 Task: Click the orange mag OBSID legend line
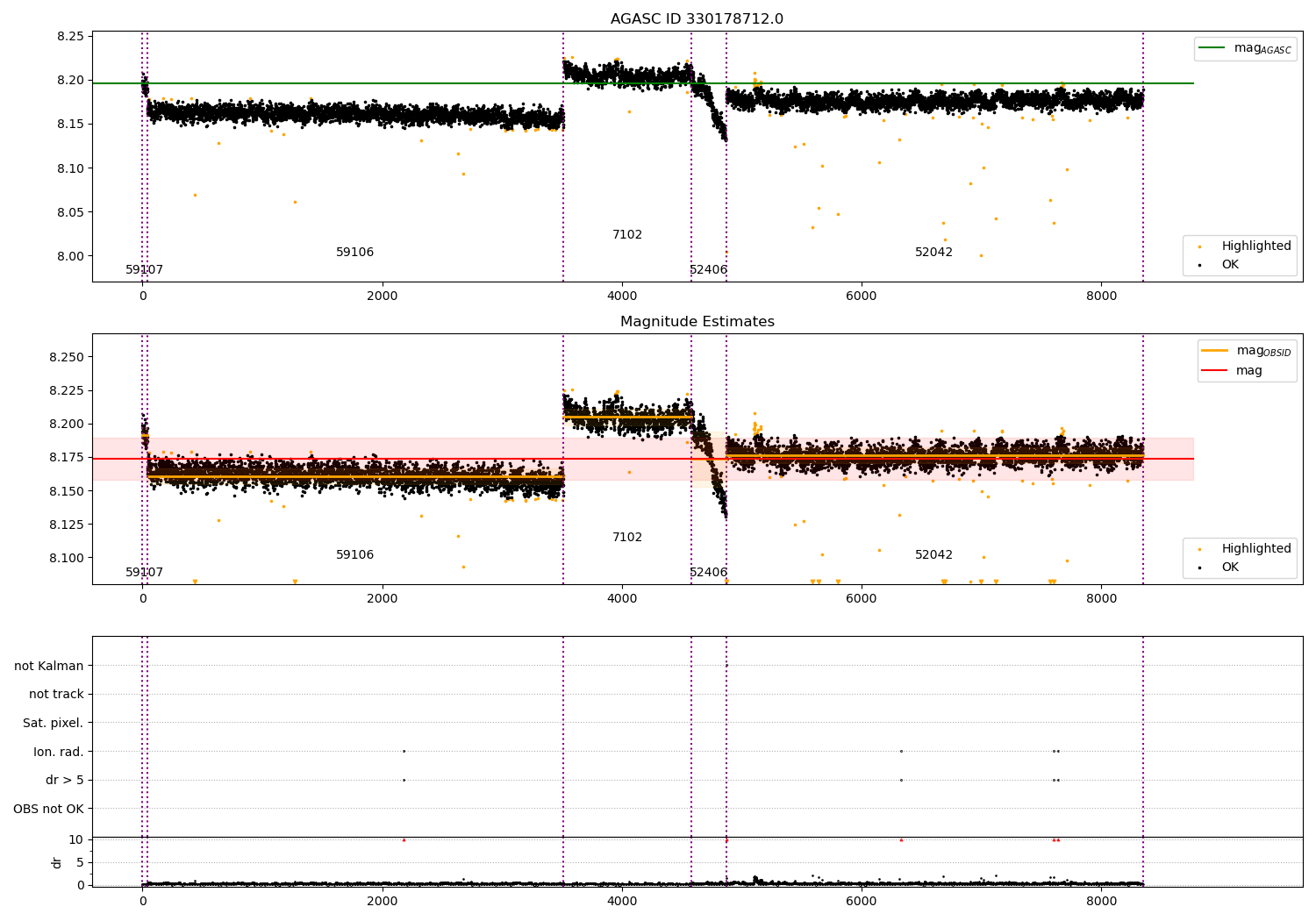coord(1215,351)
